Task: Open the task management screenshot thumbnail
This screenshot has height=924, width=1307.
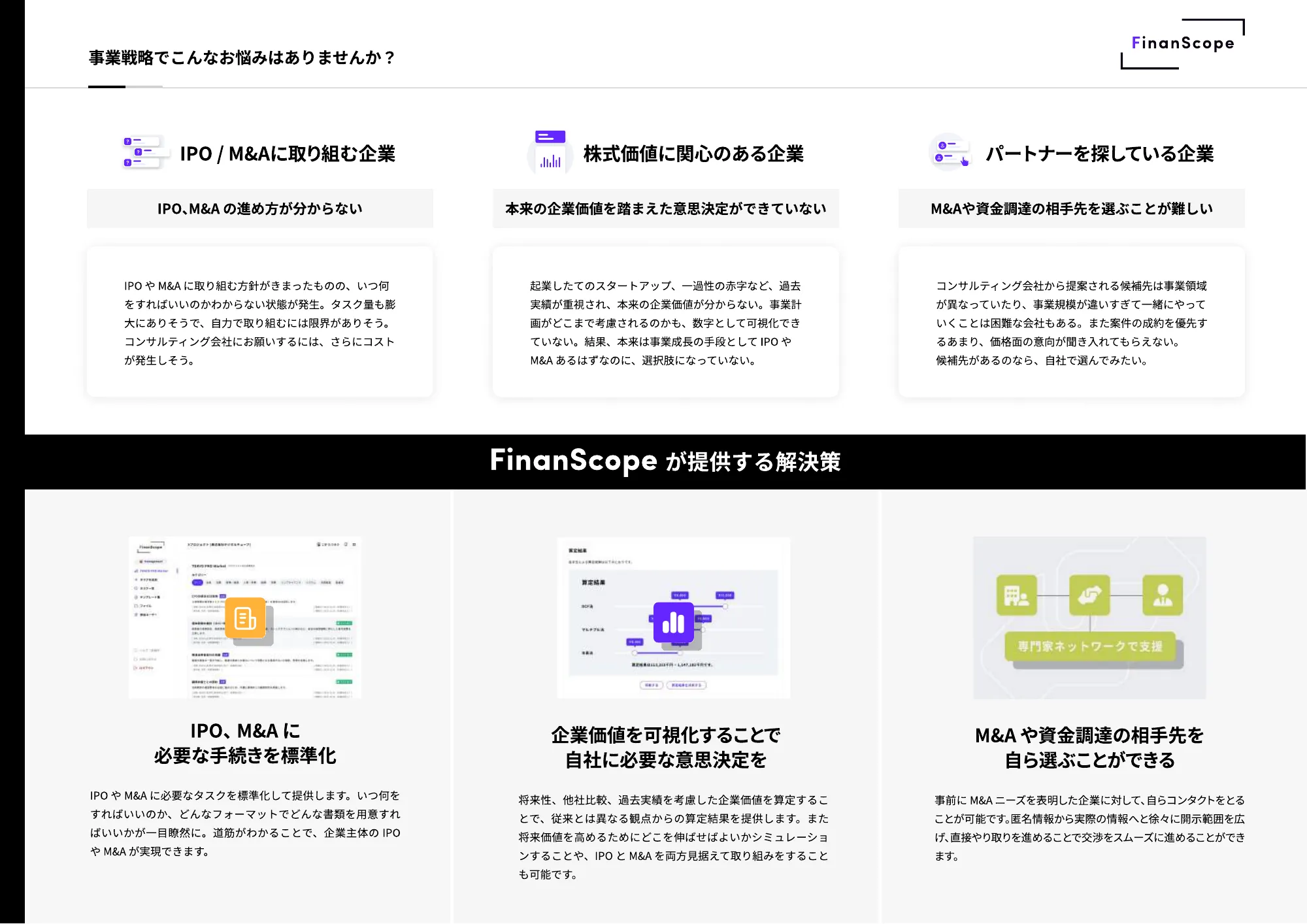Action: coord(245,618)
